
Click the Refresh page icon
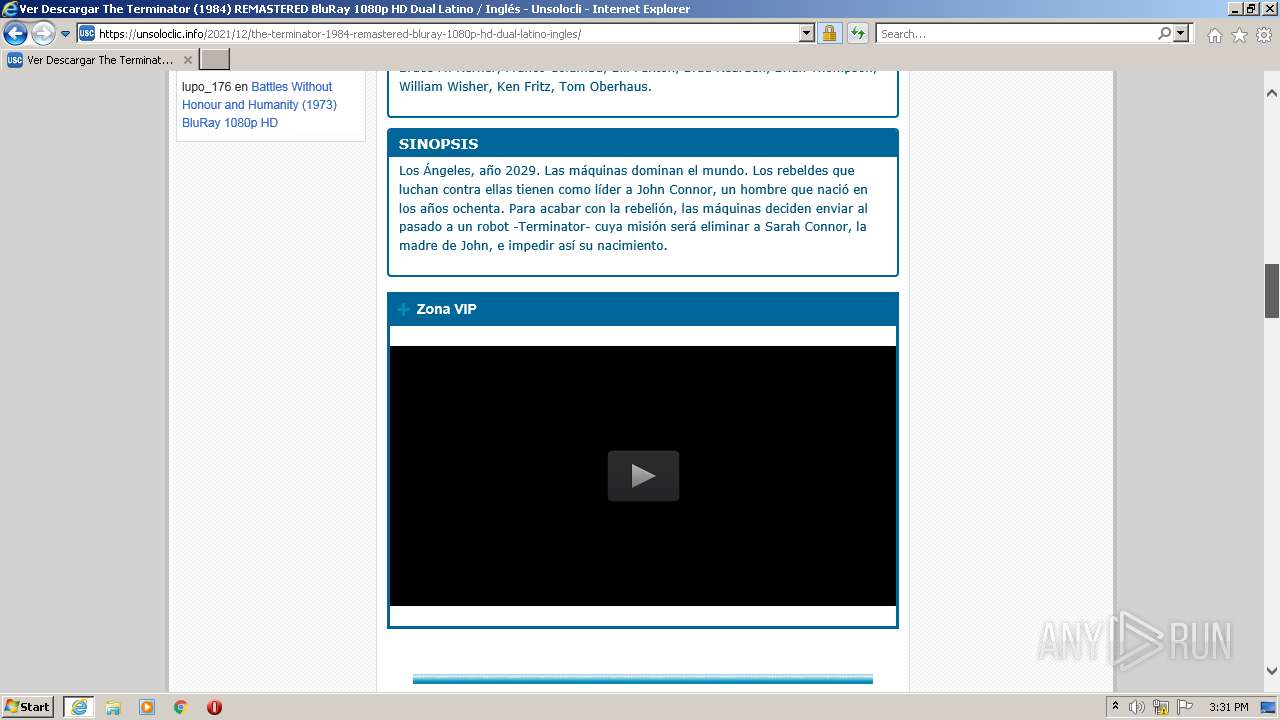[858, 34]
